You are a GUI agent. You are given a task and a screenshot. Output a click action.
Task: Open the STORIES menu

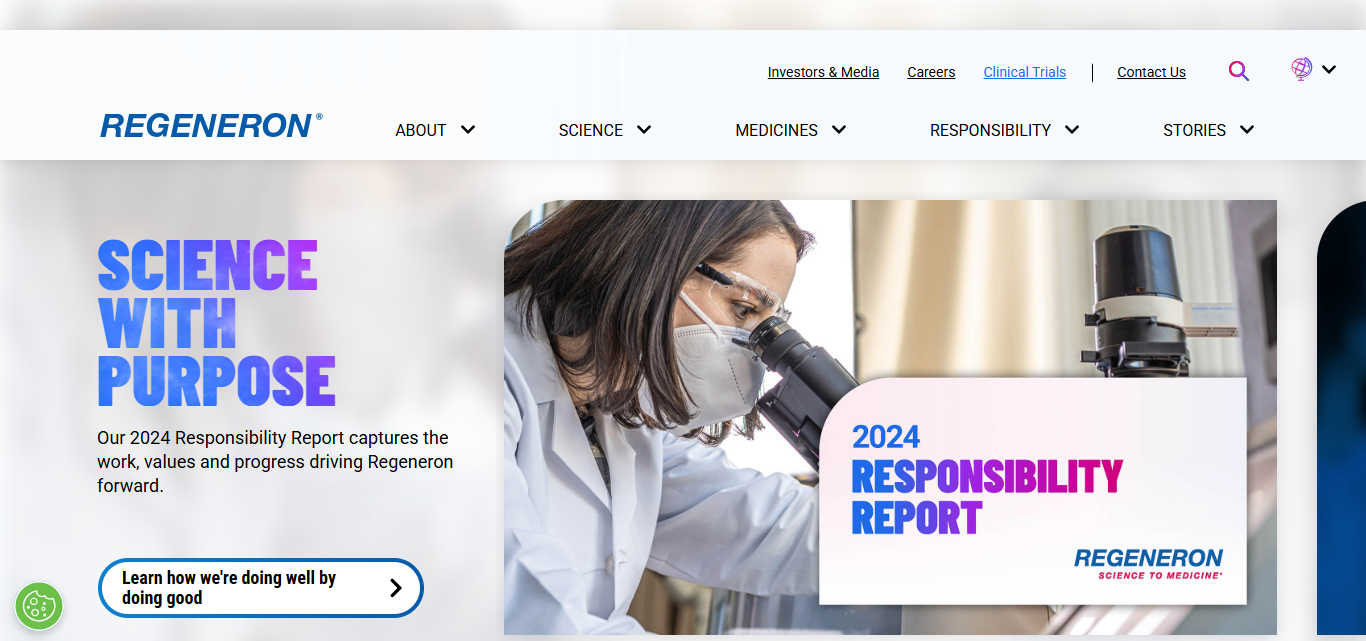click(x=1194, y=130)
